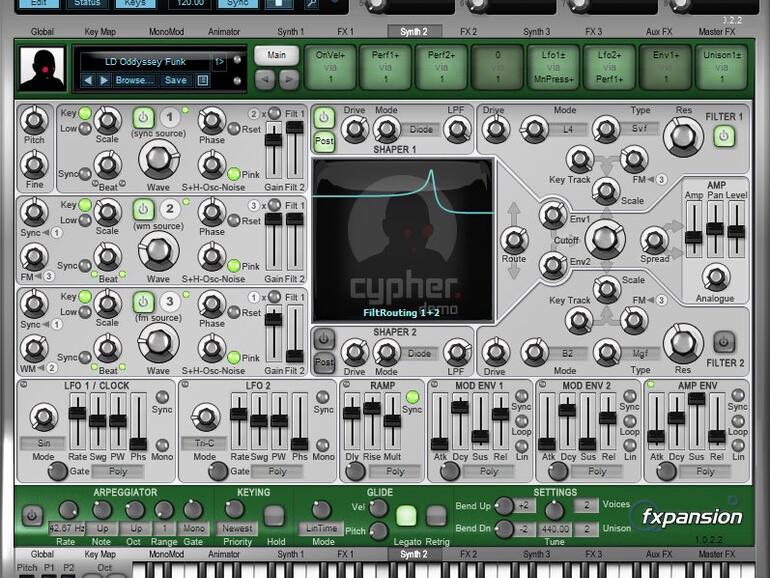Toggle Oscillator 1 power button
The height and width of the screenshot is (578, 770).
pyautogui.click(x=143, y=118)
